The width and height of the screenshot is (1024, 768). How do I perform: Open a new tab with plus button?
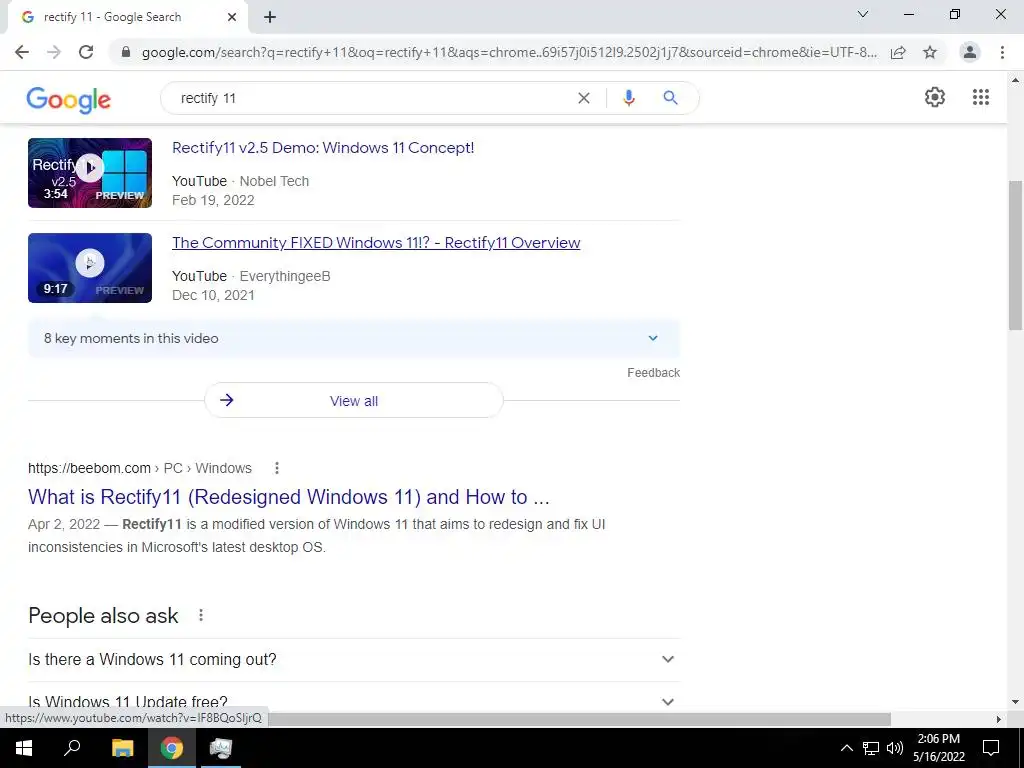[270, 17]
